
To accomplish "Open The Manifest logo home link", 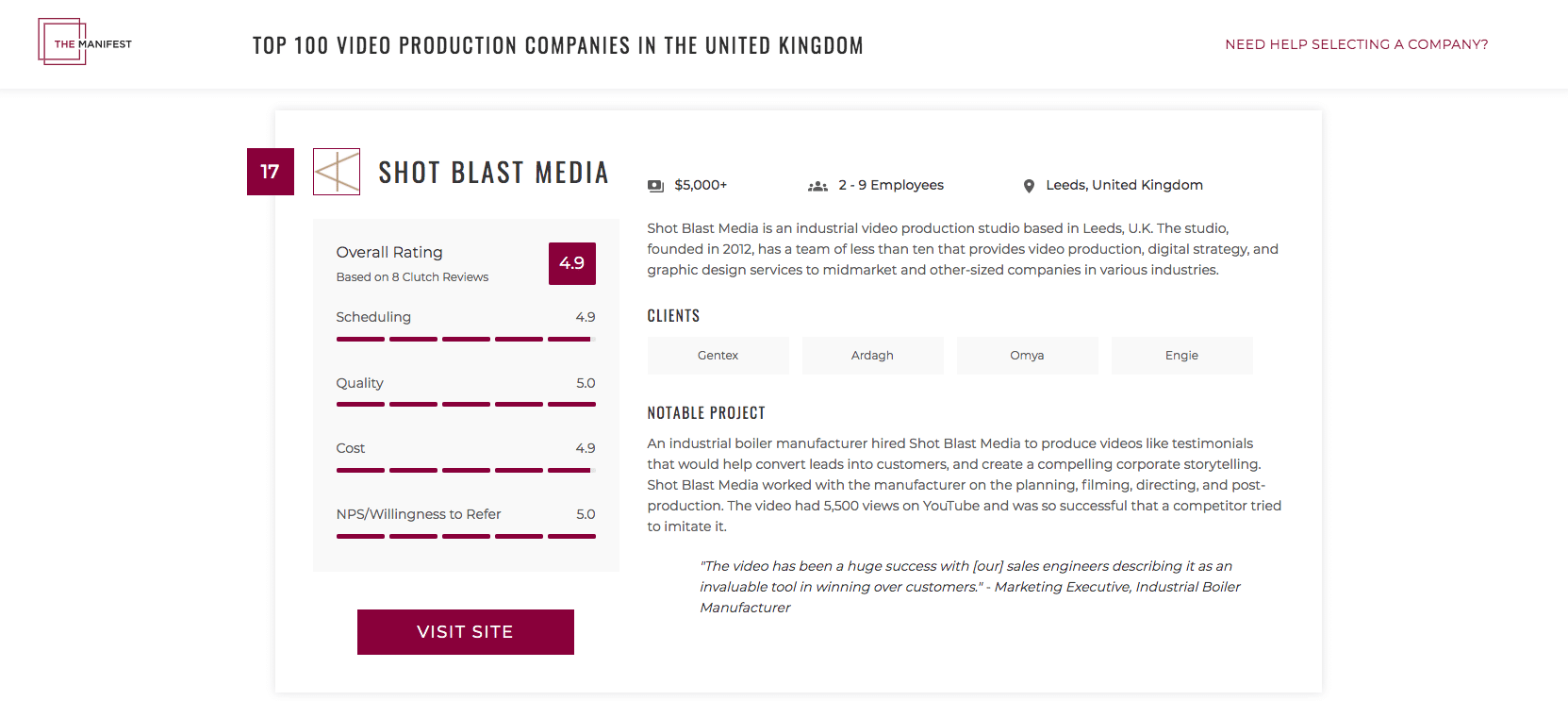I will coord(85,42).
